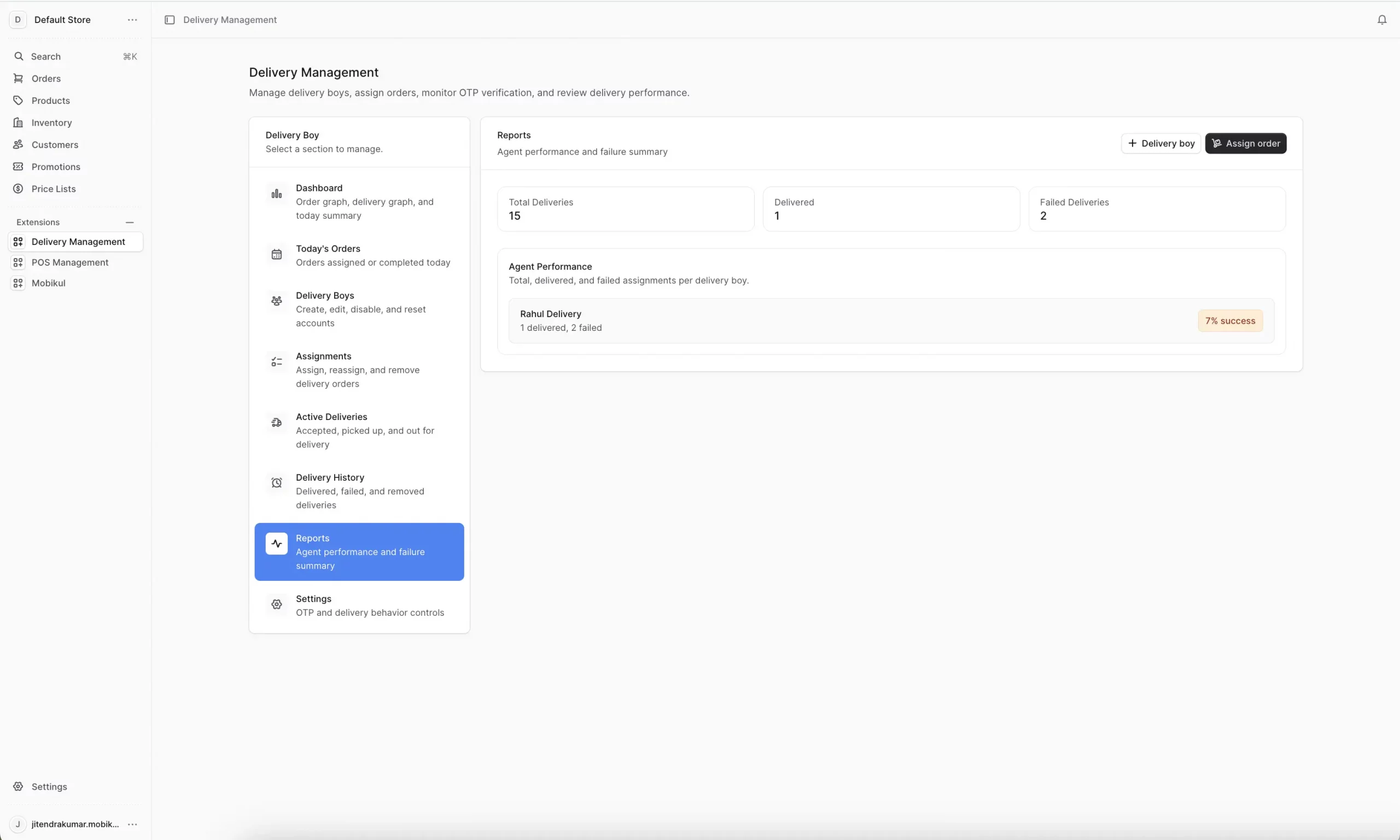The image size is (1400, 840).
Task: Open Products in the sidebar
Action: [75, 101]
